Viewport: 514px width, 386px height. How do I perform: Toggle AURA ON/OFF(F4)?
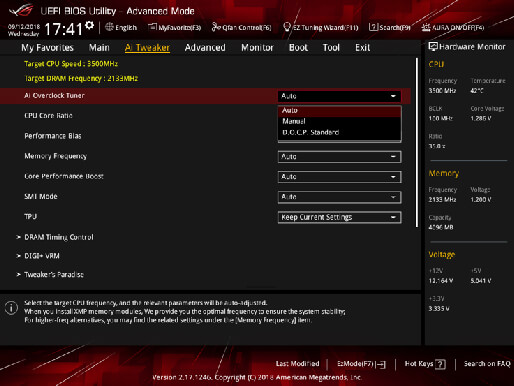click(x=453, y=27)
